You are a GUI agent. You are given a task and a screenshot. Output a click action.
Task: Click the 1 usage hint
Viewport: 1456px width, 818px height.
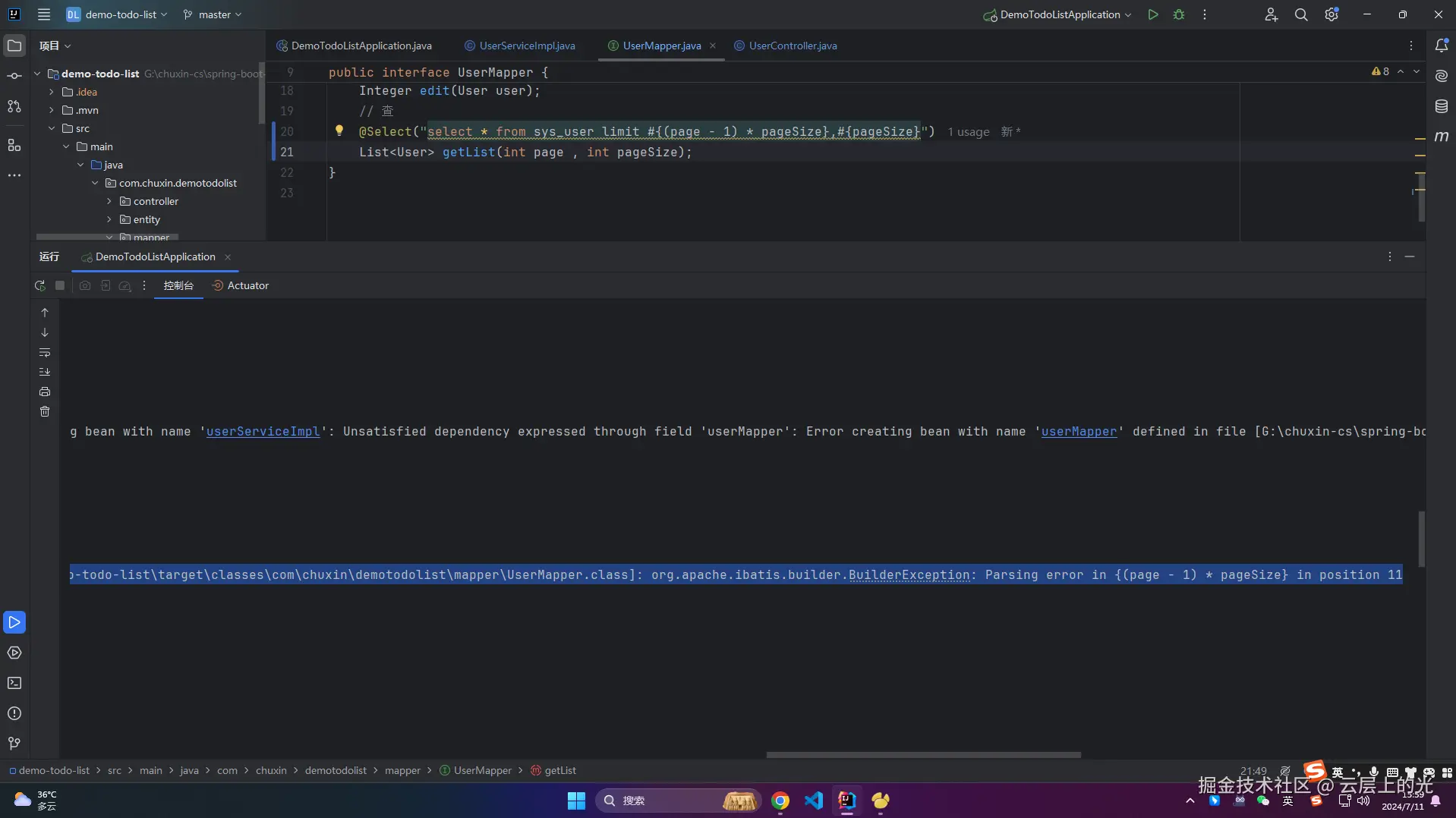[x=969, y=132]
